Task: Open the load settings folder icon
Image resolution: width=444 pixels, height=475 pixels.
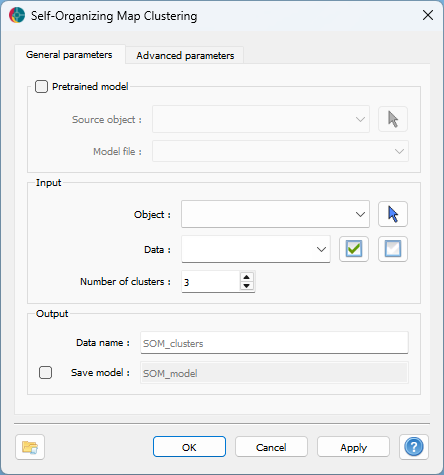Action: click(x=30, y=447)
